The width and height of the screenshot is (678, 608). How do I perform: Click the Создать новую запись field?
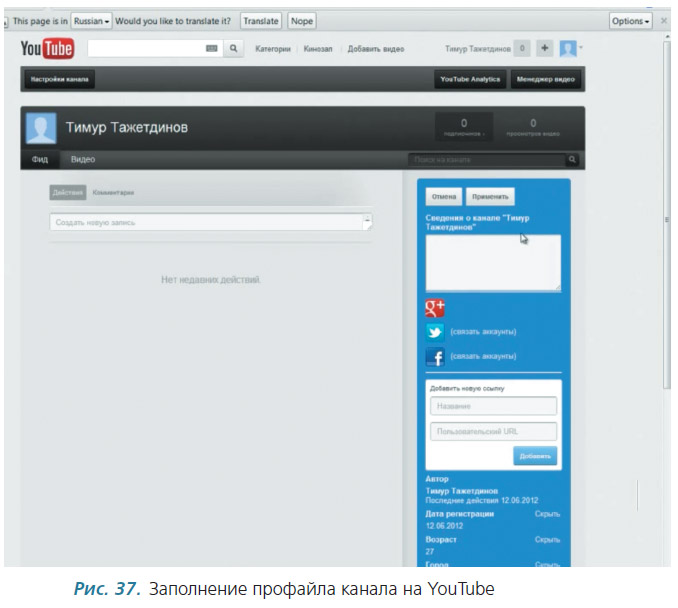(x=211, y=222)
